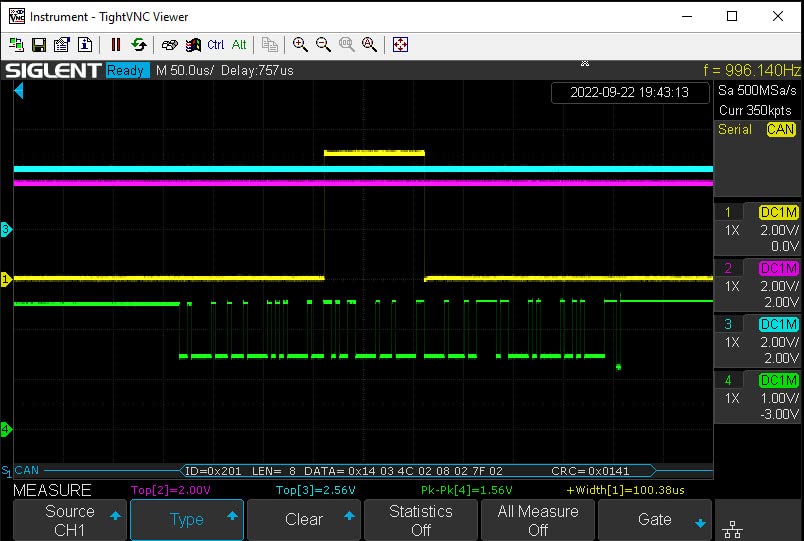Close the TightVNC Viewer window
804x541 pixels.
point(778,16)
